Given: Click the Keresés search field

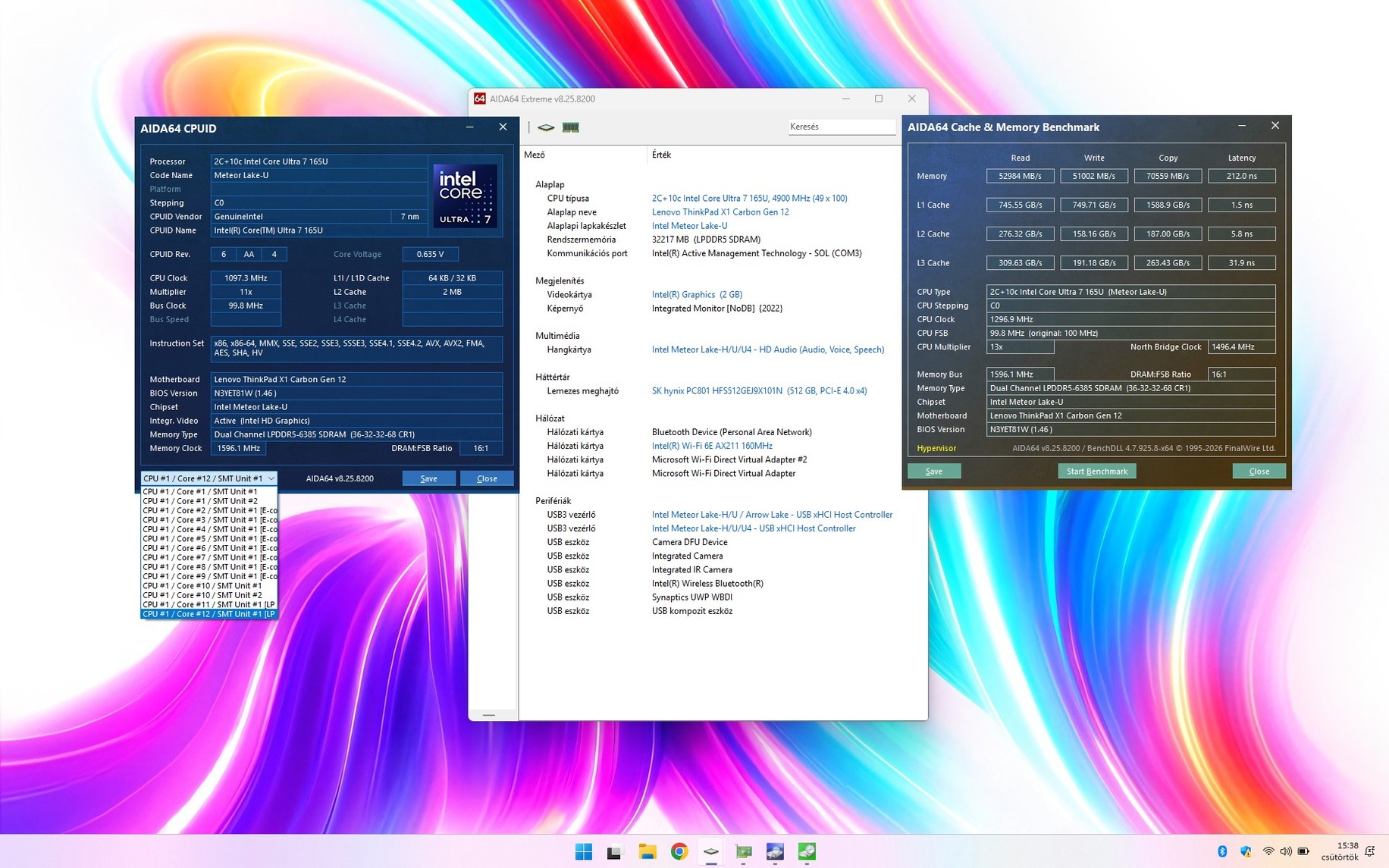Looking at the screenshot, I should [842, 127].
